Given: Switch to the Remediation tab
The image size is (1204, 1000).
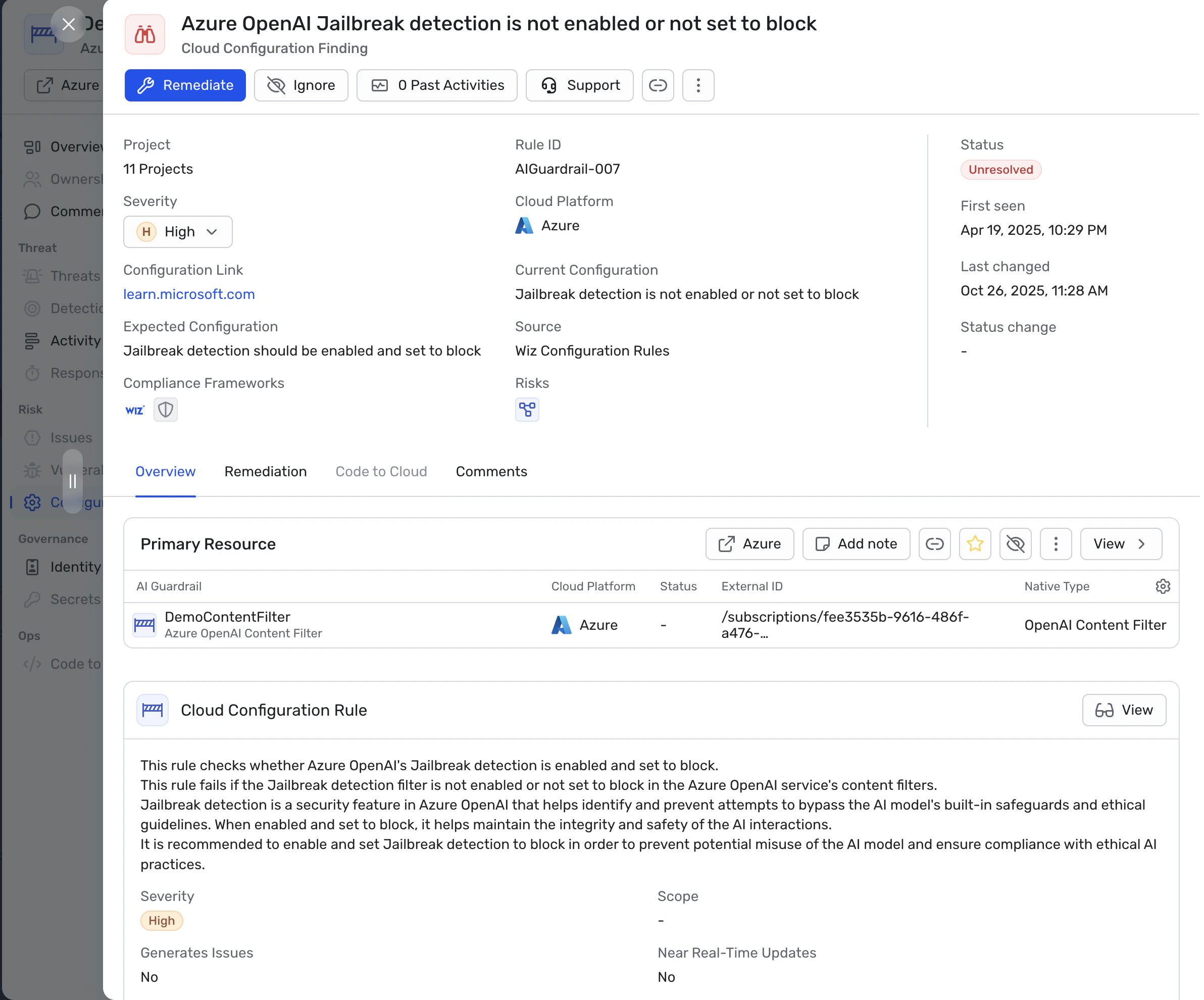Looking at the screenshot, I should tap(266, 471).
